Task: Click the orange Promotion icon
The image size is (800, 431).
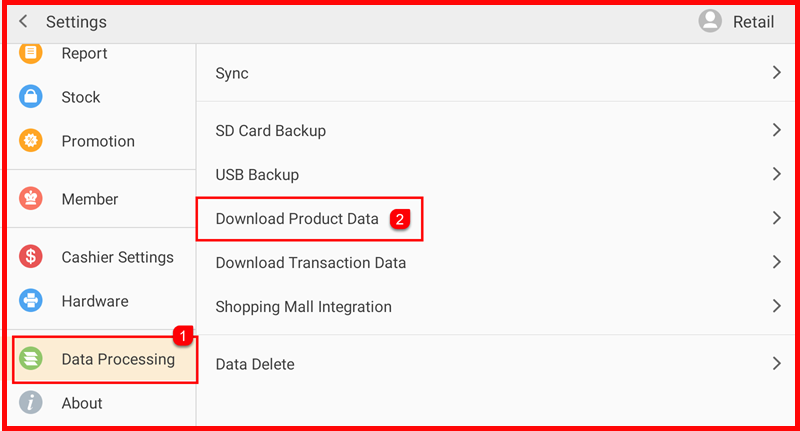Action: point(31,141)
